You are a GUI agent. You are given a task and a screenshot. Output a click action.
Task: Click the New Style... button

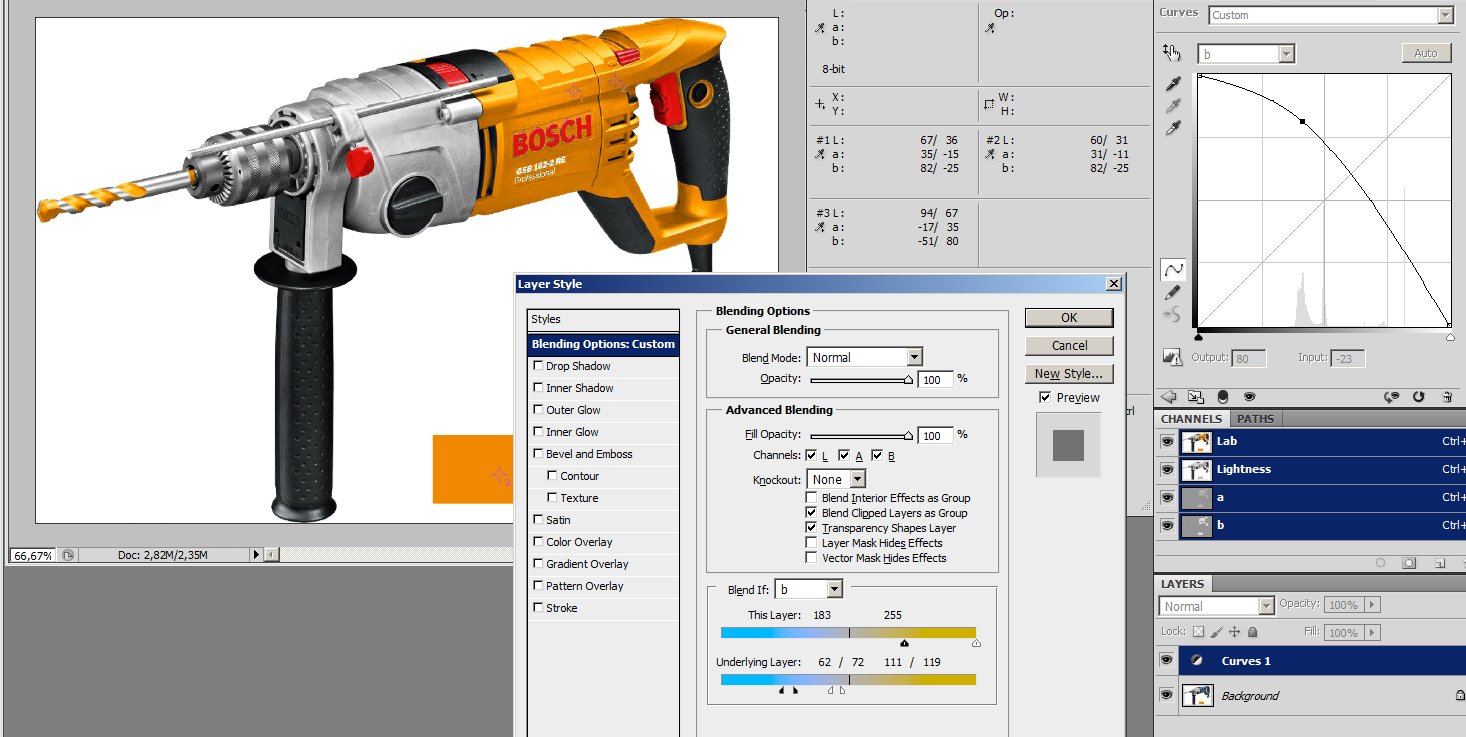pyautogui.click(x=1069, y=373)
